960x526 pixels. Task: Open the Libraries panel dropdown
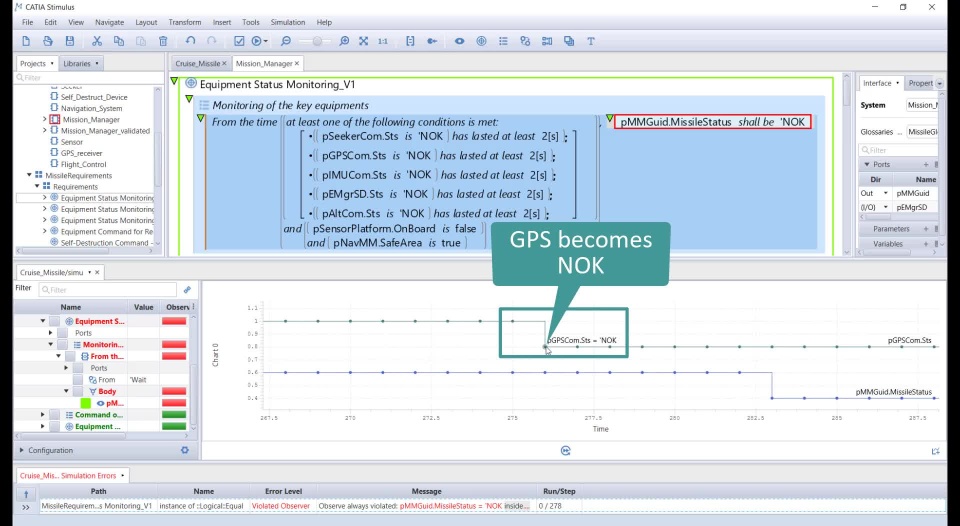(x=96, y=64)
